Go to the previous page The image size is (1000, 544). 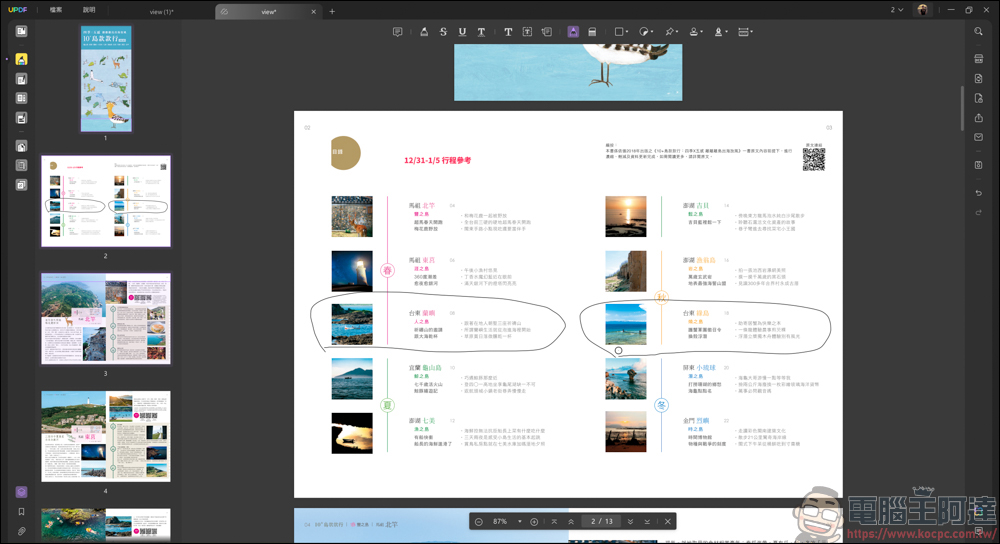click(x=571, y=522)
